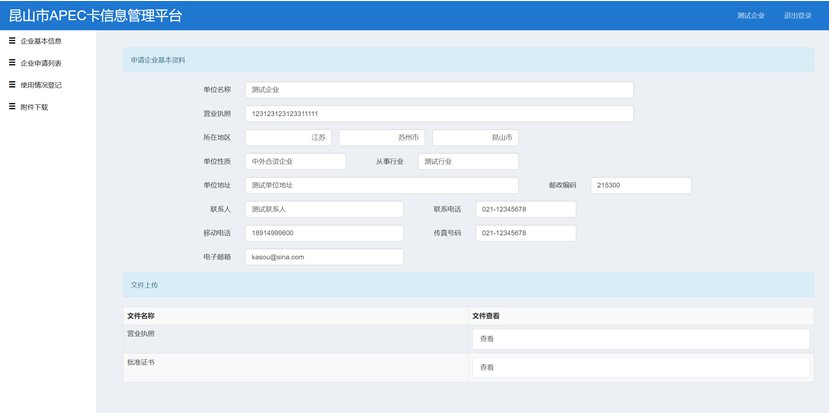
Task: Click the 单位性质 field showing 中外合资企业
Action: 295,161
